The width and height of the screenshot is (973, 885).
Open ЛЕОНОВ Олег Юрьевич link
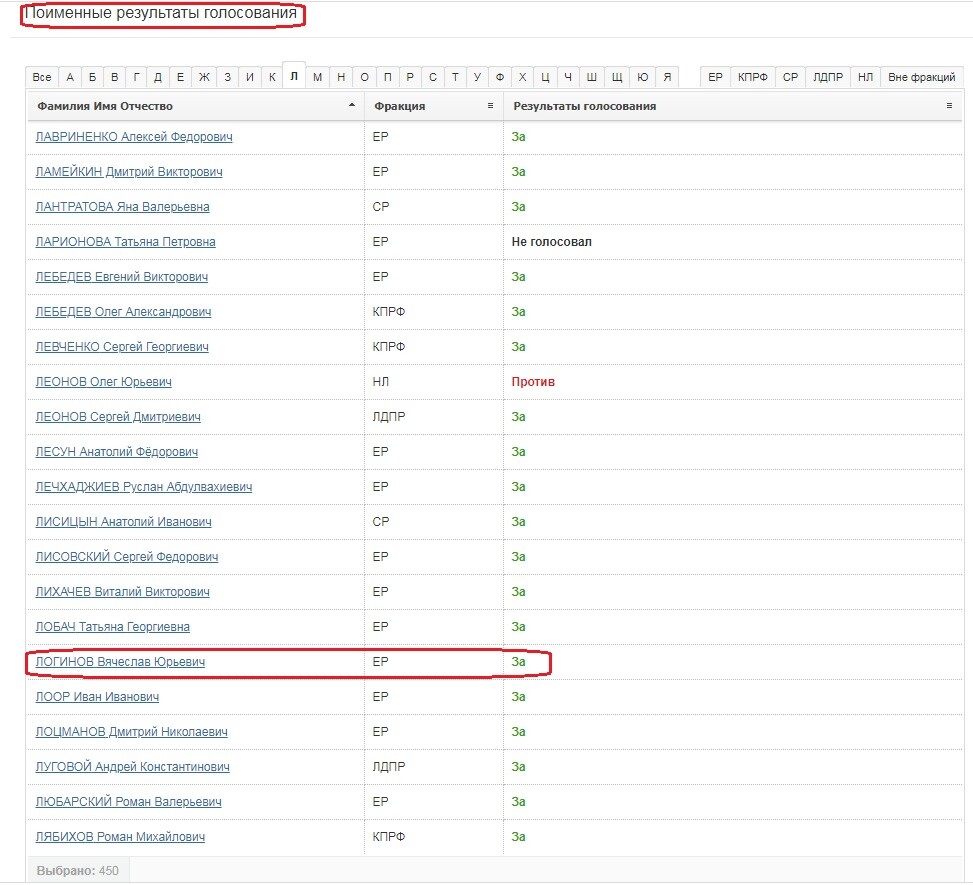tap(104, 382)
